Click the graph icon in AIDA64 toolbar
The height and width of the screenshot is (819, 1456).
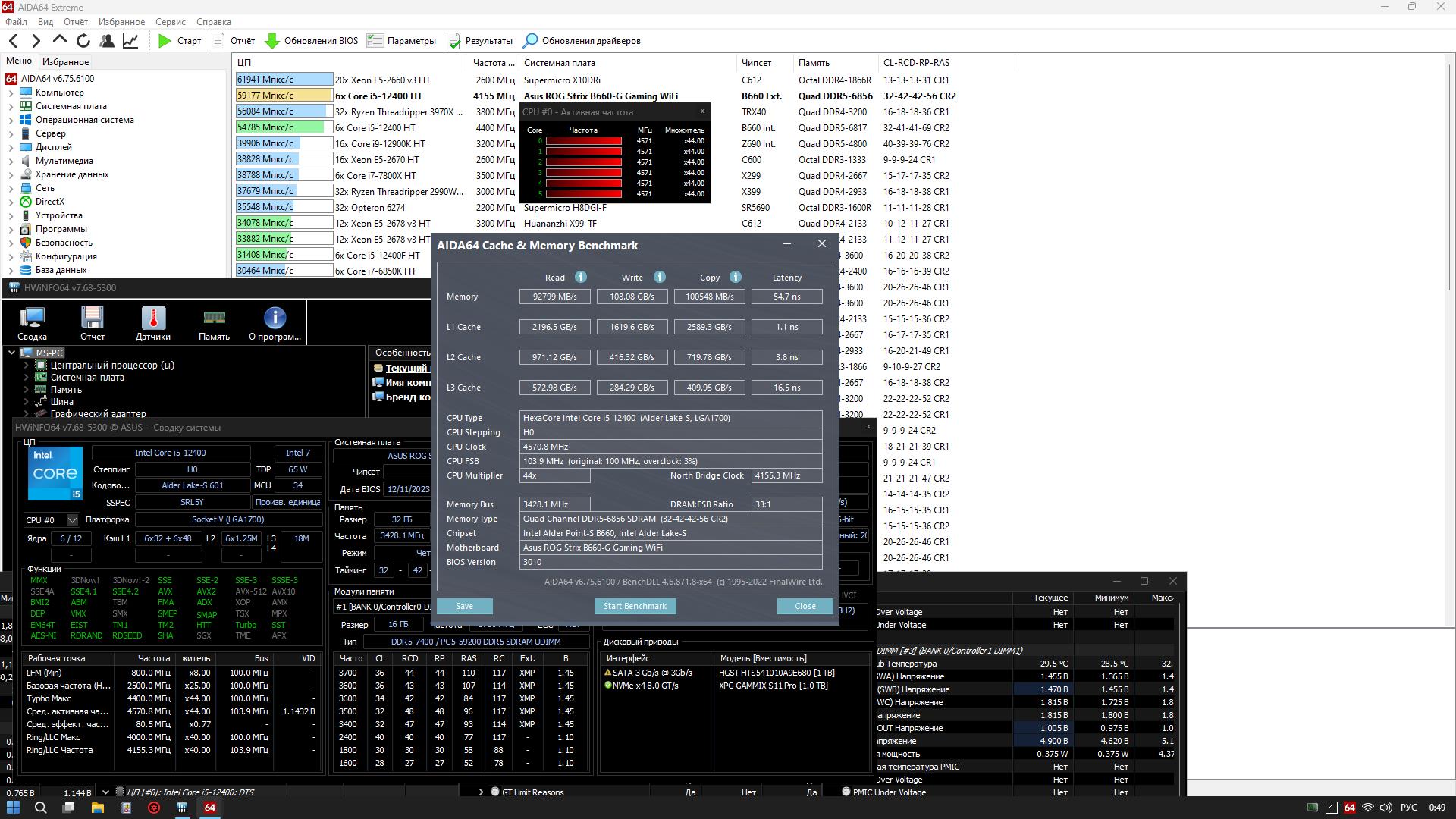130,41
